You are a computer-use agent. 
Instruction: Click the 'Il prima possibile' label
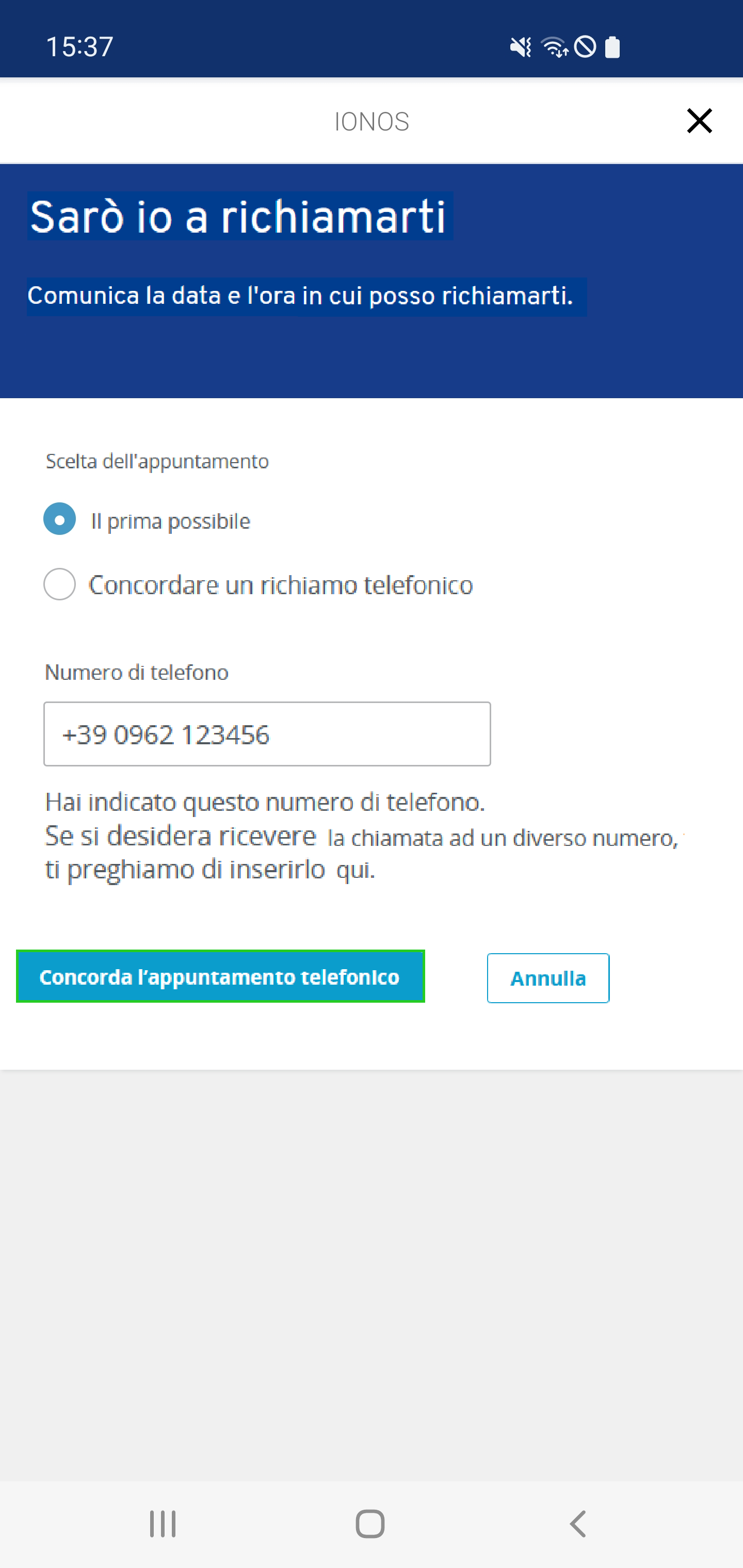click(170, 521)
